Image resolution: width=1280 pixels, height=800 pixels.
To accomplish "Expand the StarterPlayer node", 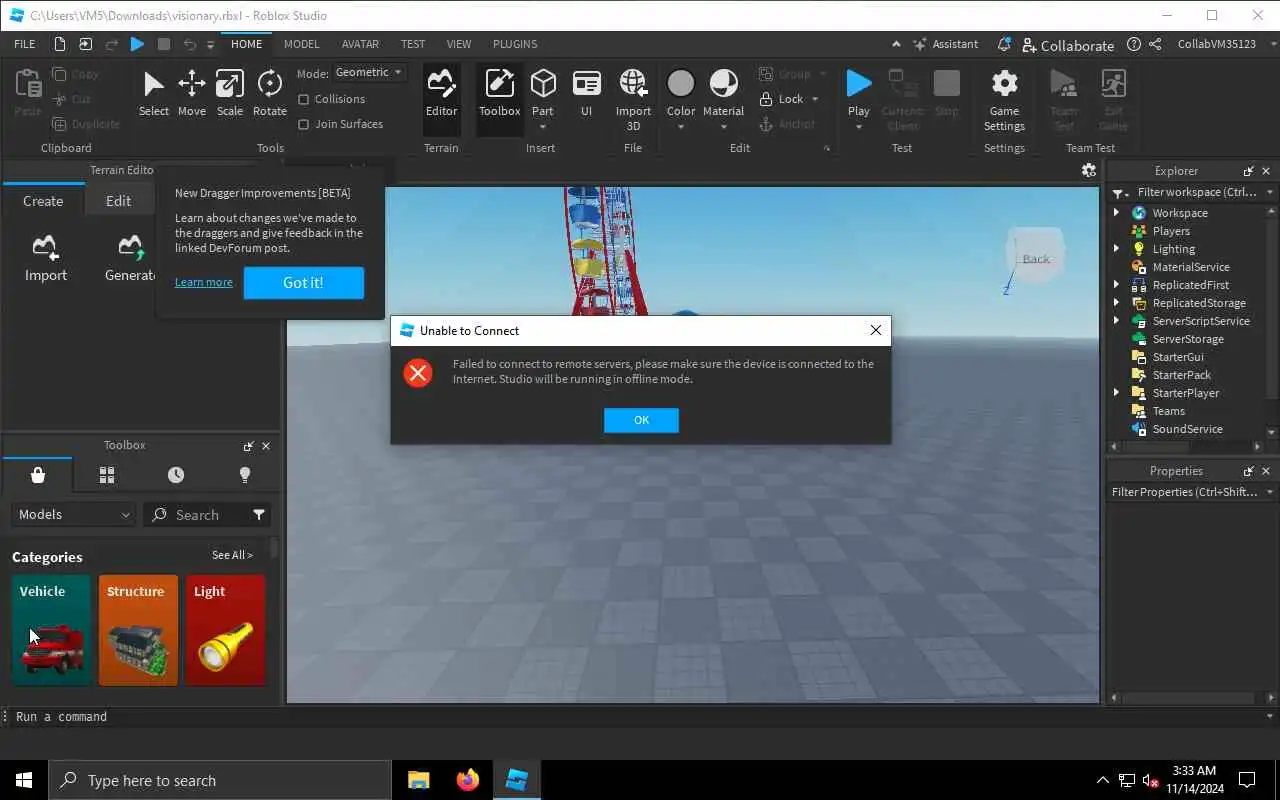I will coord(1117,393).
